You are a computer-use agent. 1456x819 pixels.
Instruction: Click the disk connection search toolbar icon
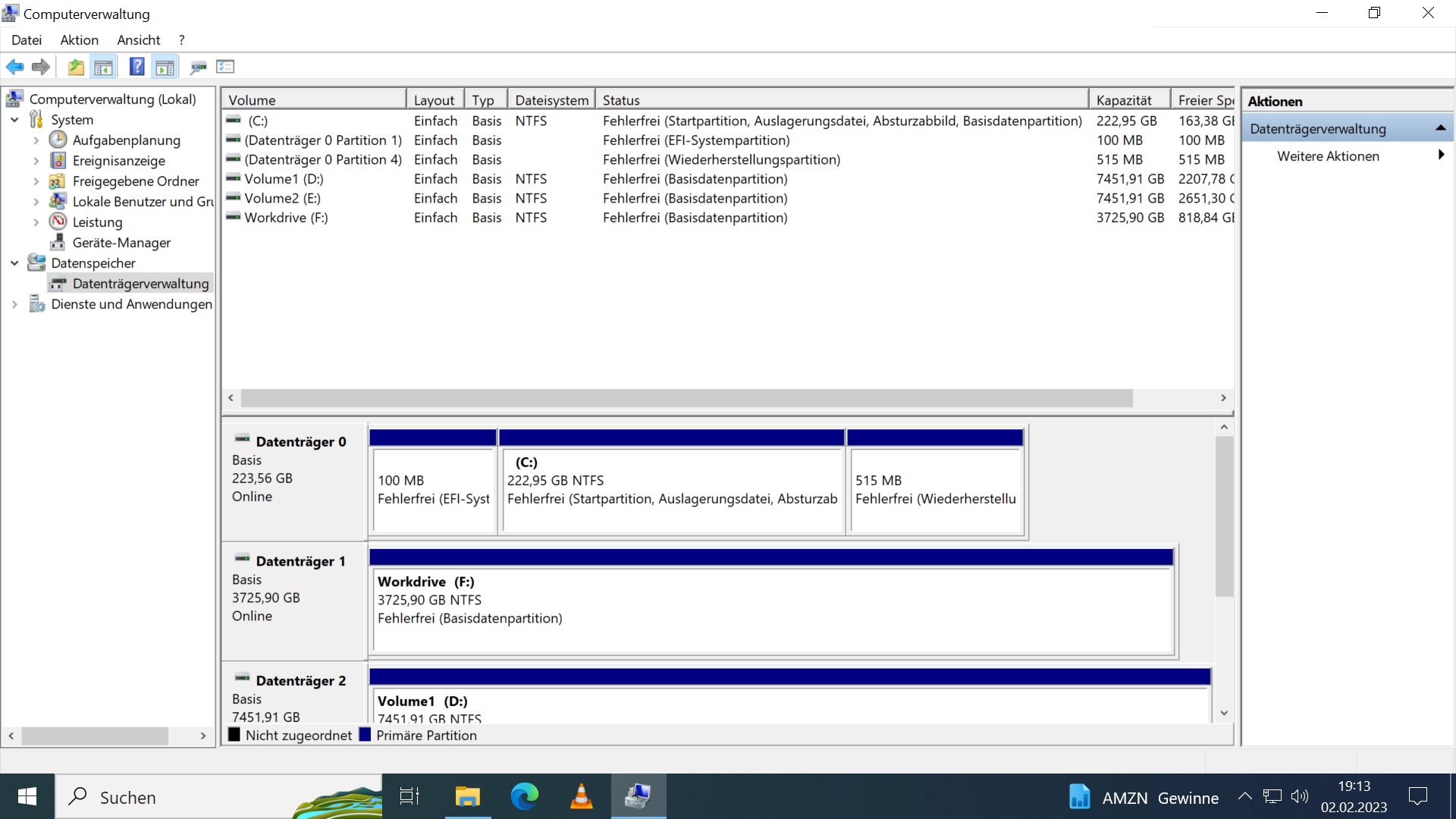coord(198,67)
